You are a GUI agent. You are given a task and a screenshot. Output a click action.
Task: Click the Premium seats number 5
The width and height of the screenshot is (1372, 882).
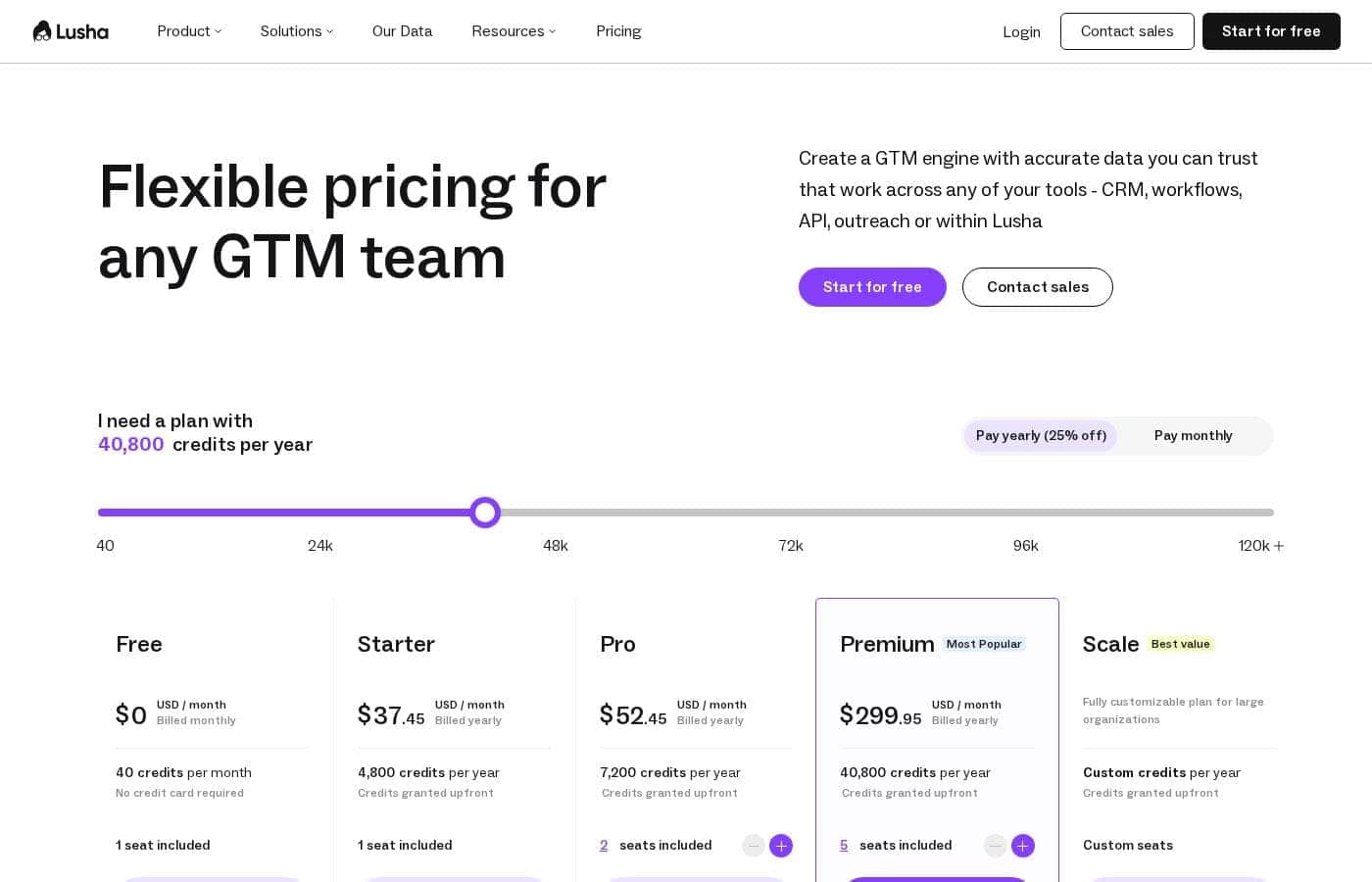[844, 845]
